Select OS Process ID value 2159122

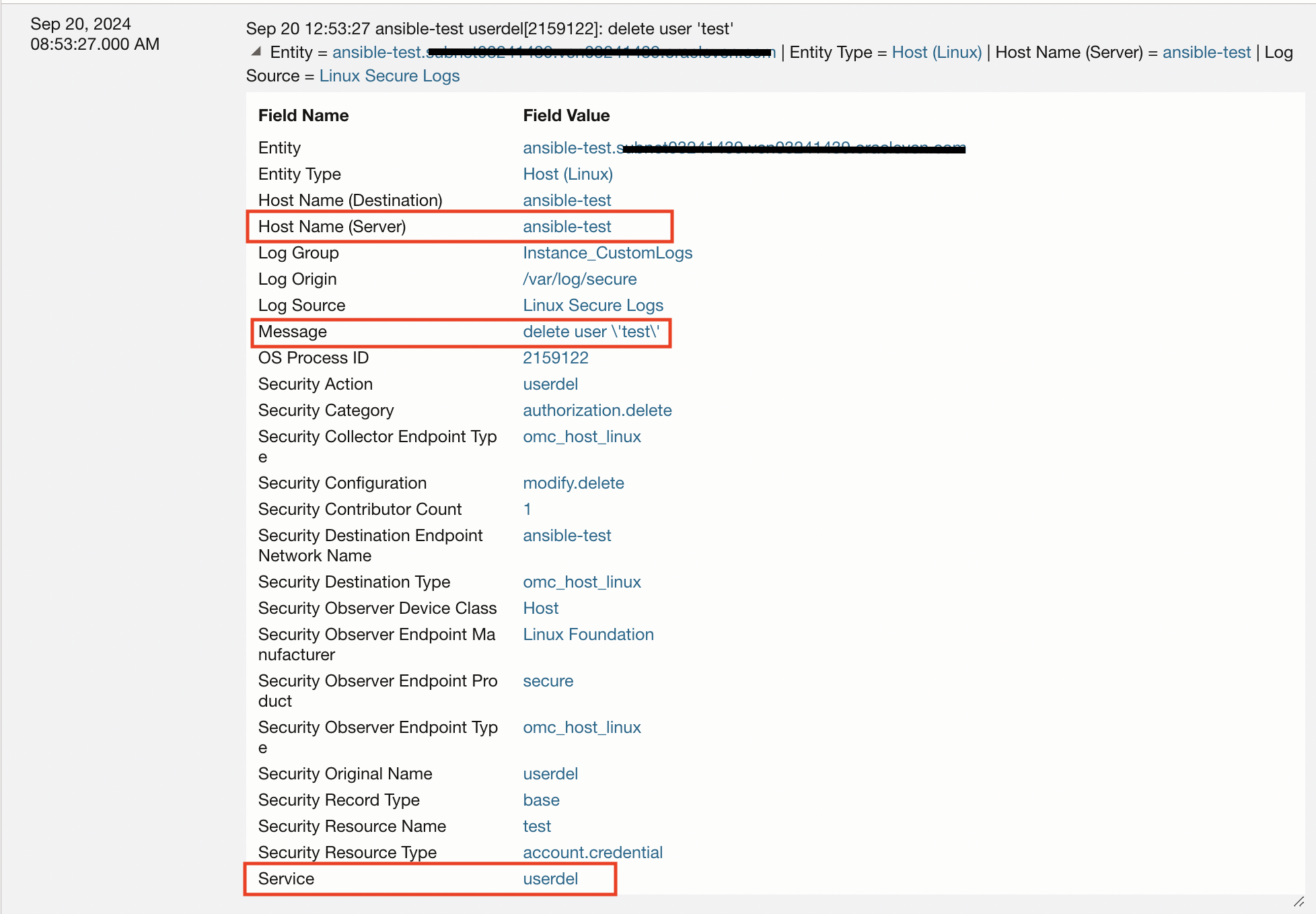pos(555,358)
